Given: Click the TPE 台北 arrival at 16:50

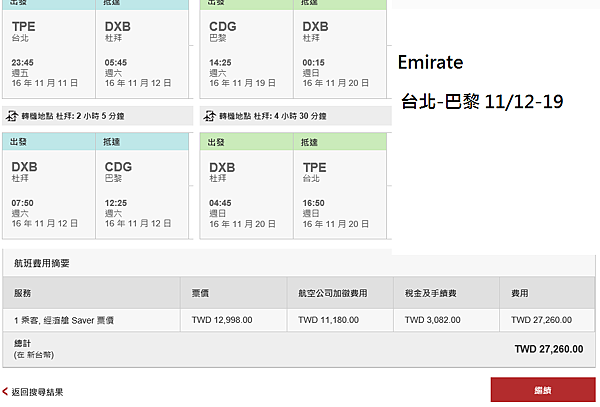Looking at the screenshot, I should (340, 194).
